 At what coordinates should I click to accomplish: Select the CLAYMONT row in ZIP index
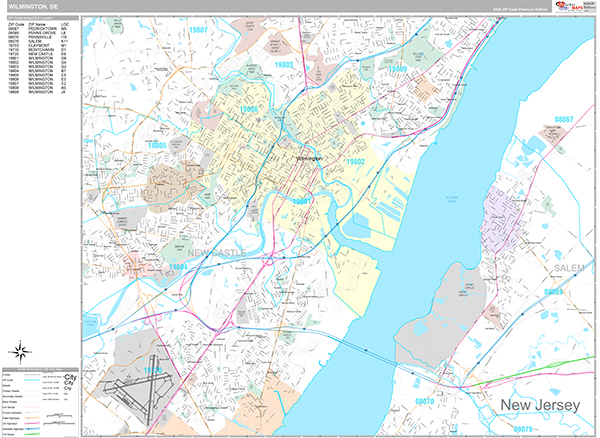click(x=40, y=46)
